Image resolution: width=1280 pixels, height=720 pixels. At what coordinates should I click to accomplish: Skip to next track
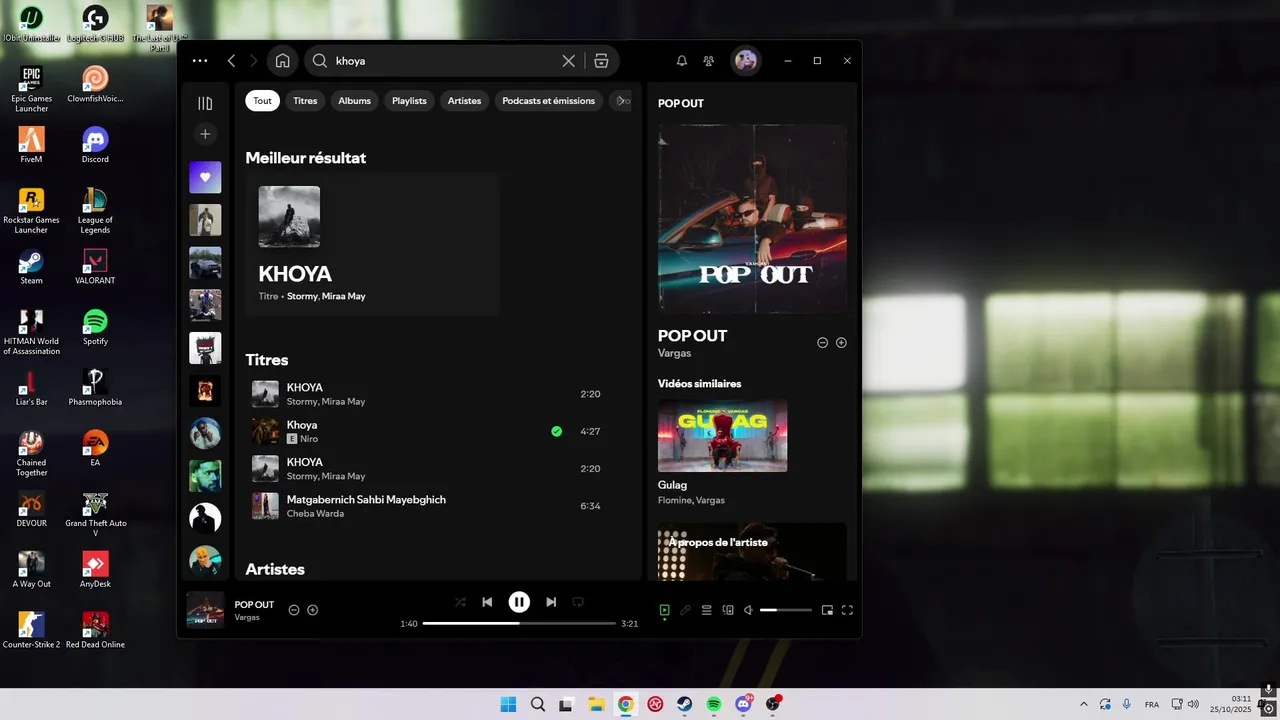551,602
